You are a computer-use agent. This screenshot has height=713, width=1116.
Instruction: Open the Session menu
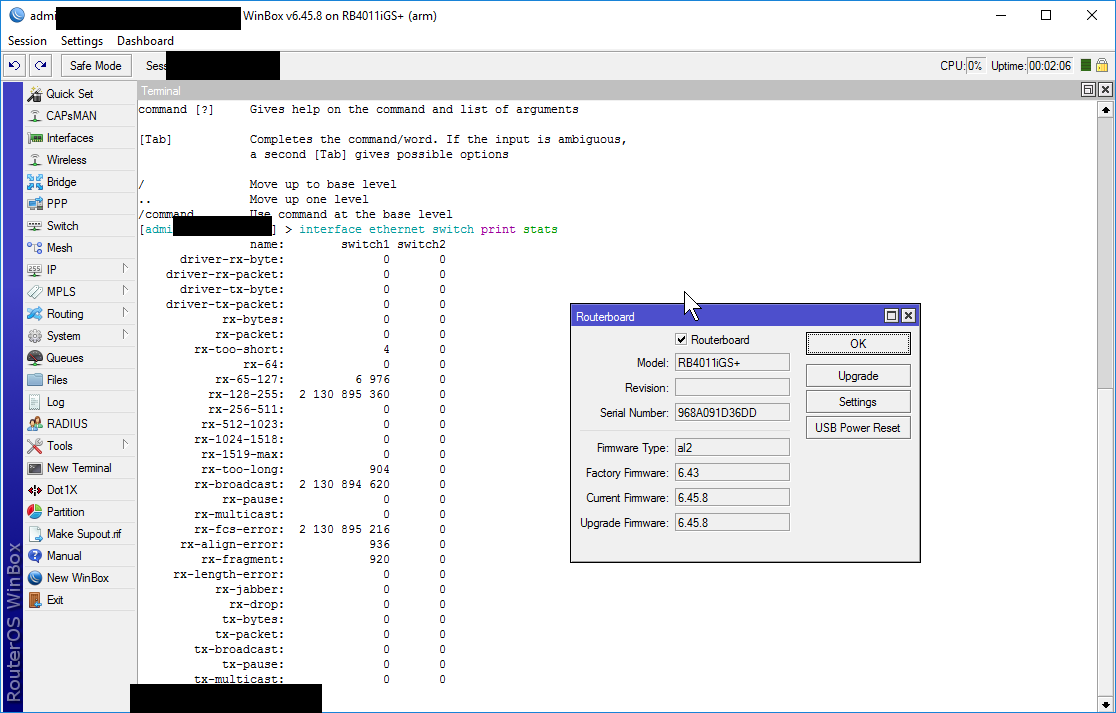point(27,41)
